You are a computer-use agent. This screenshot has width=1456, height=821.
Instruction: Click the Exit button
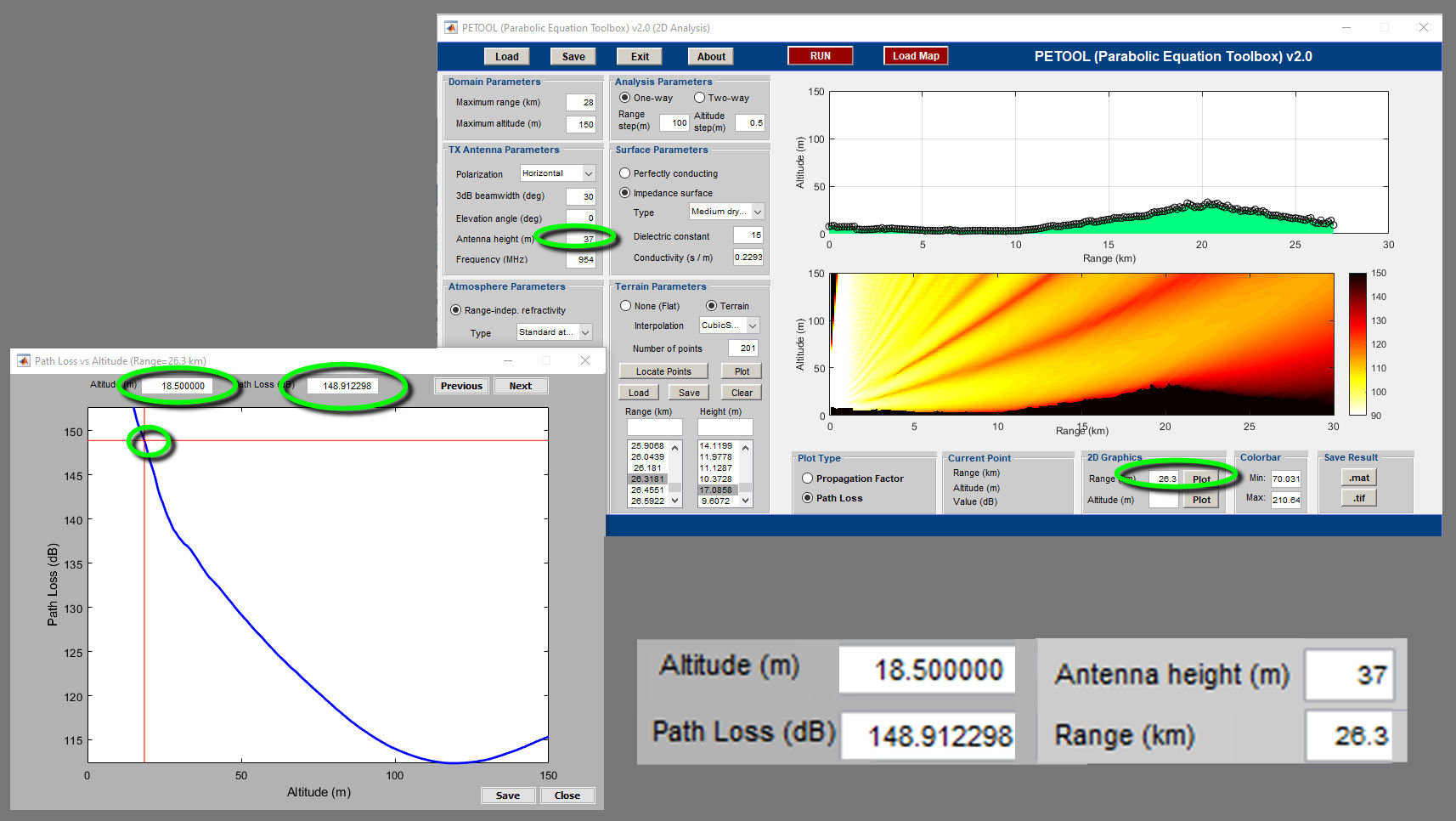640,57
